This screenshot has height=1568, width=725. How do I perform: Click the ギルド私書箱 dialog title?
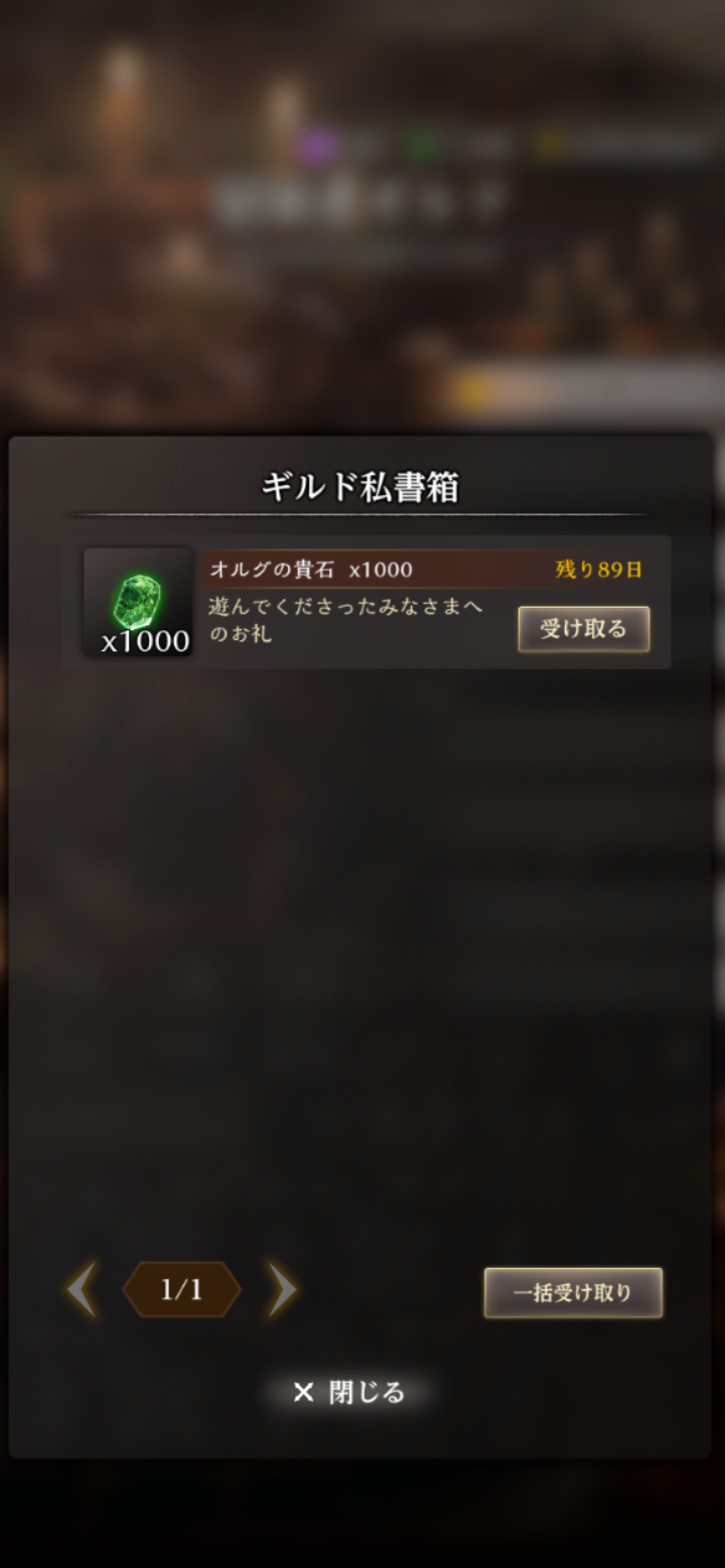click(x=360, y=487)
